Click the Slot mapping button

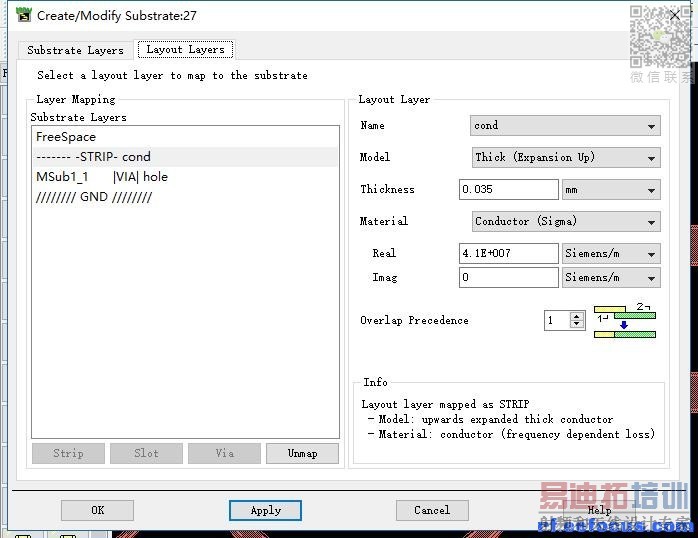pos(146,453)
